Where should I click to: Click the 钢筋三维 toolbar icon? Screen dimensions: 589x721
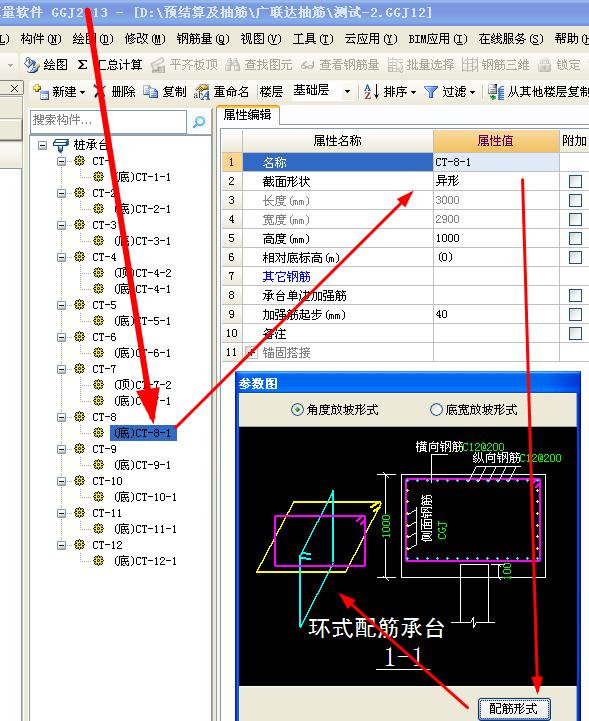pos(469,65)
